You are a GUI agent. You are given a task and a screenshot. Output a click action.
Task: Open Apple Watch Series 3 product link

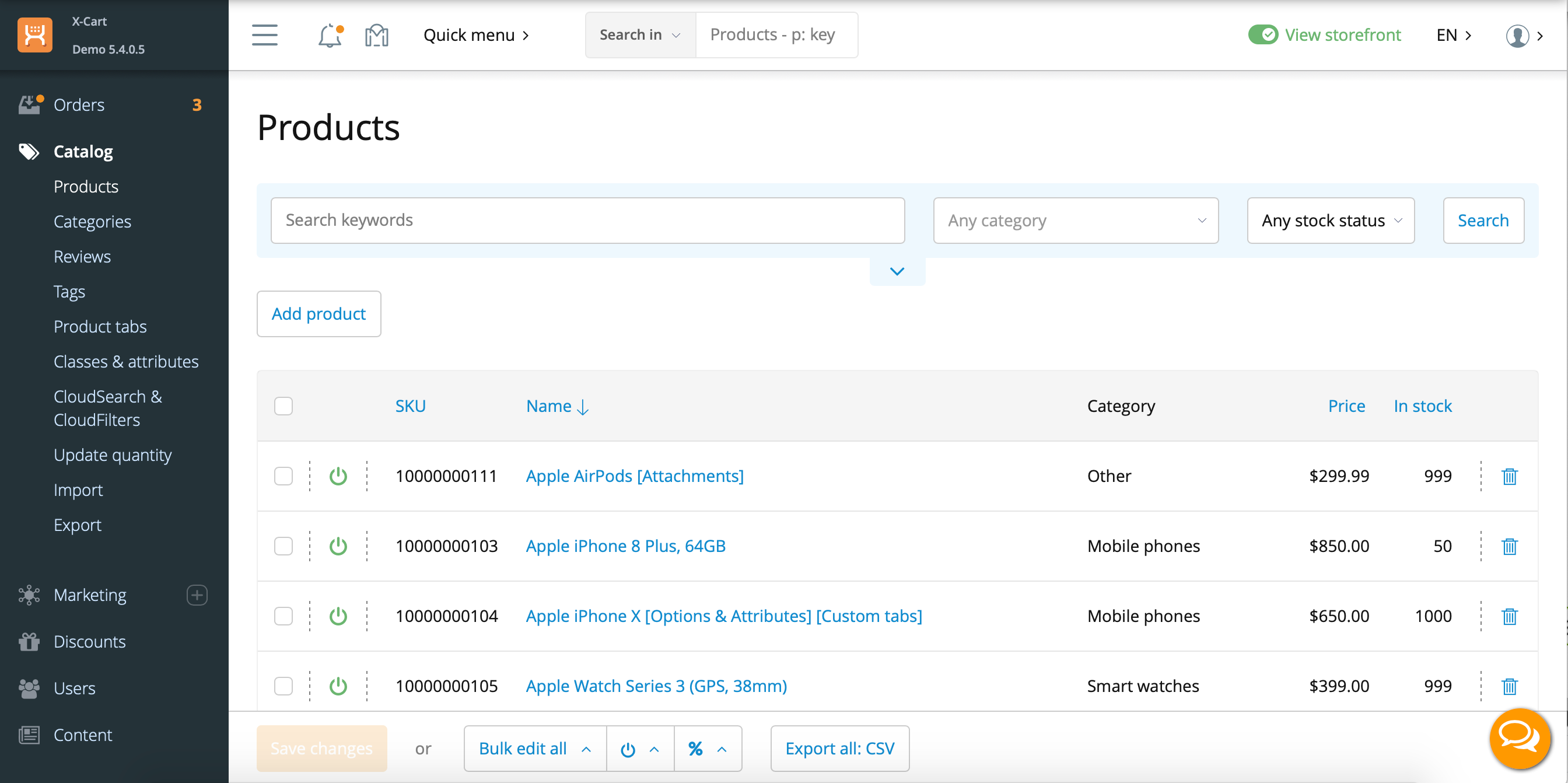(656, 686)
